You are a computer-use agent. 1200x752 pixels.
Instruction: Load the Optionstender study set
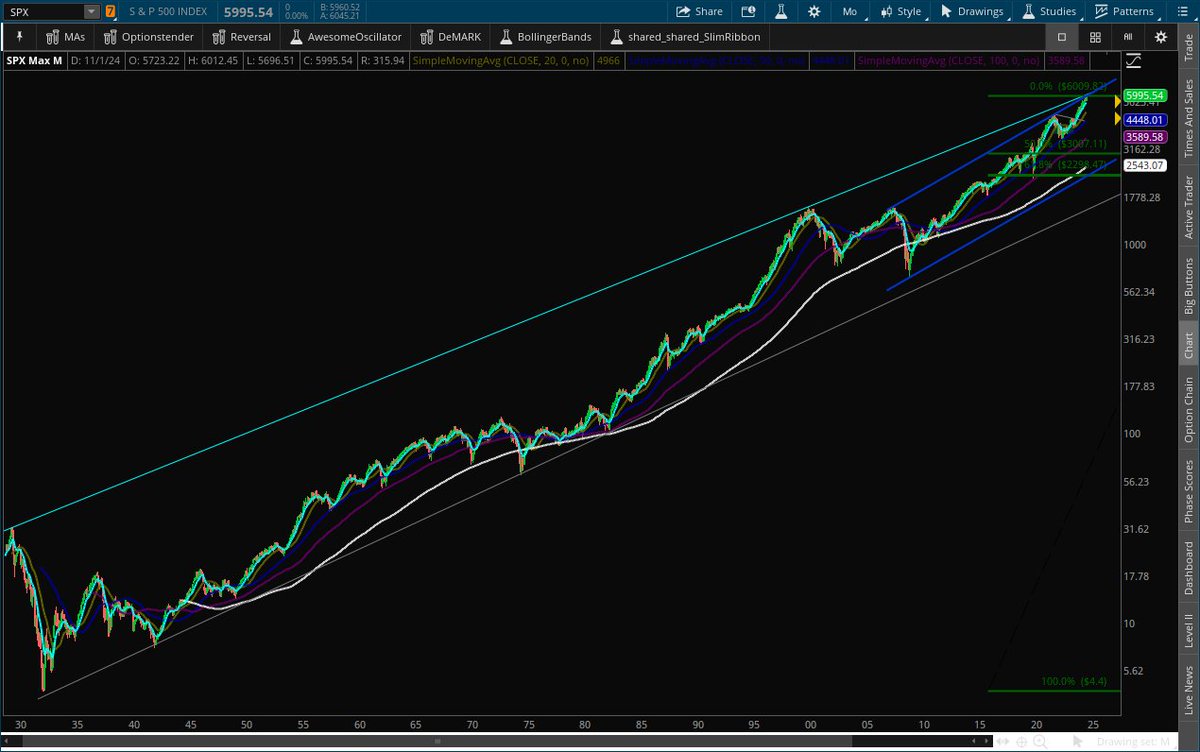click(x=148, y=37)
